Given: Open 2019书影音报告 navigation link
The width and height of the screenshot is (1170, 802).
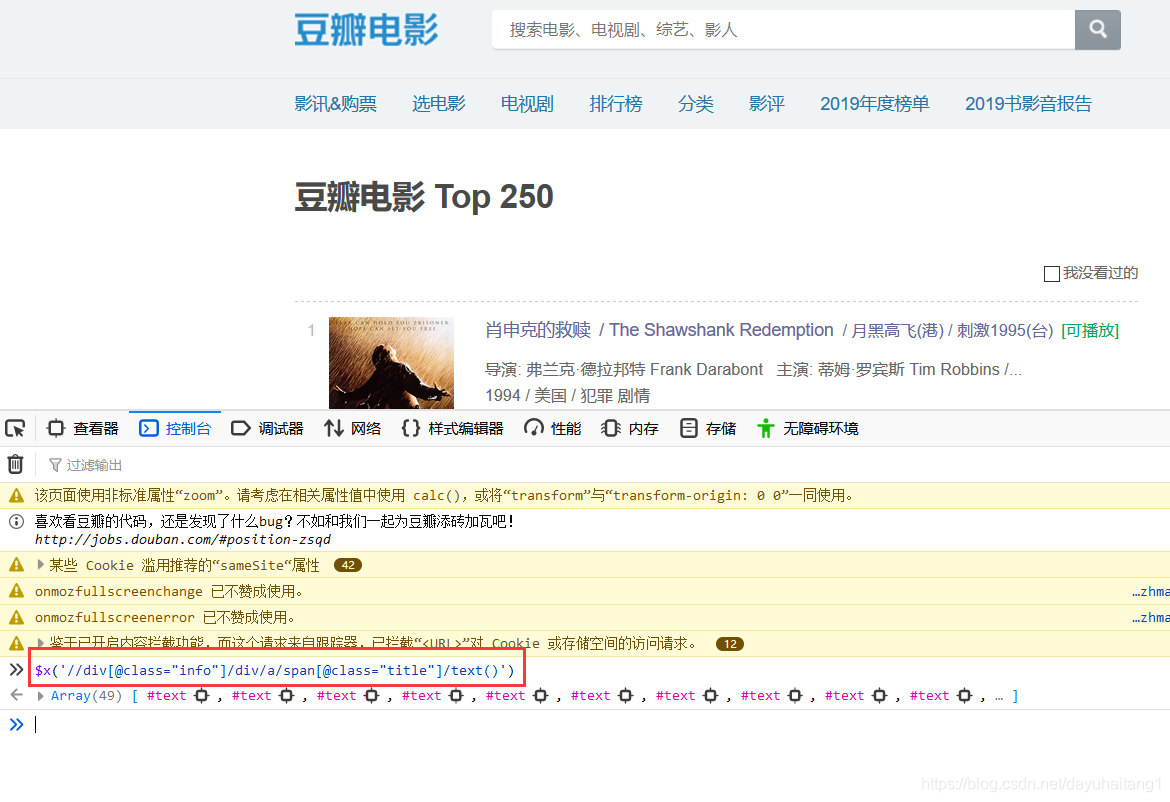Looking at the screenshot, I should click(x=1028, y=104).
